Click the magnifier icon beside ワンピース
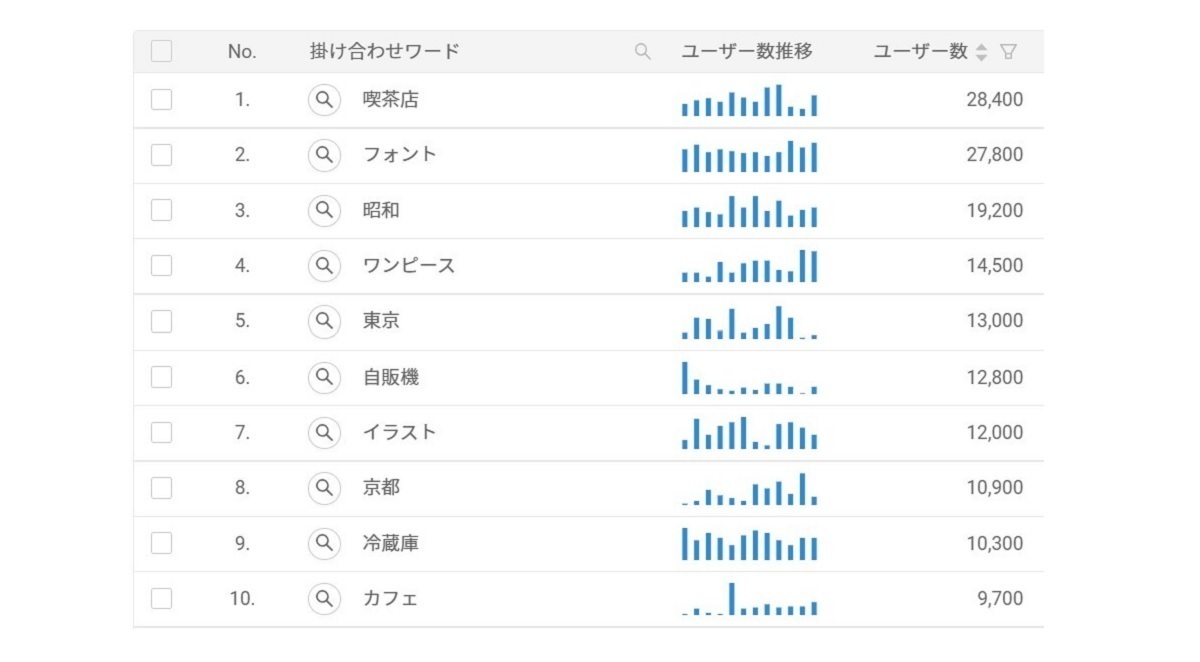Image resolution: width=1200 pixels, height=662 pixels. point(323,266)
